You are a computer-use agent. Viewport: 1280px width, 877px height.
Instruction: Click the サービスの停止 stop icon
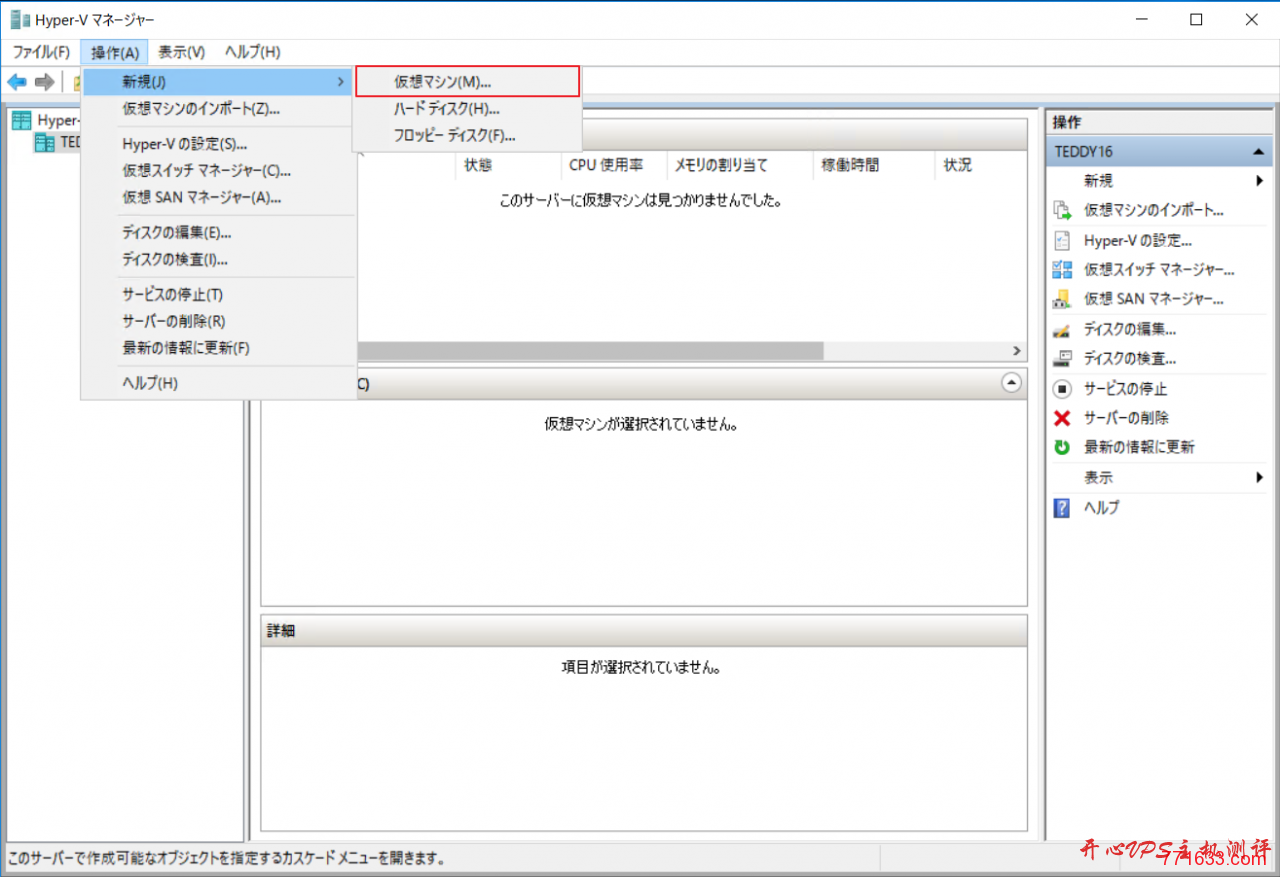(x=1062, y=388)
